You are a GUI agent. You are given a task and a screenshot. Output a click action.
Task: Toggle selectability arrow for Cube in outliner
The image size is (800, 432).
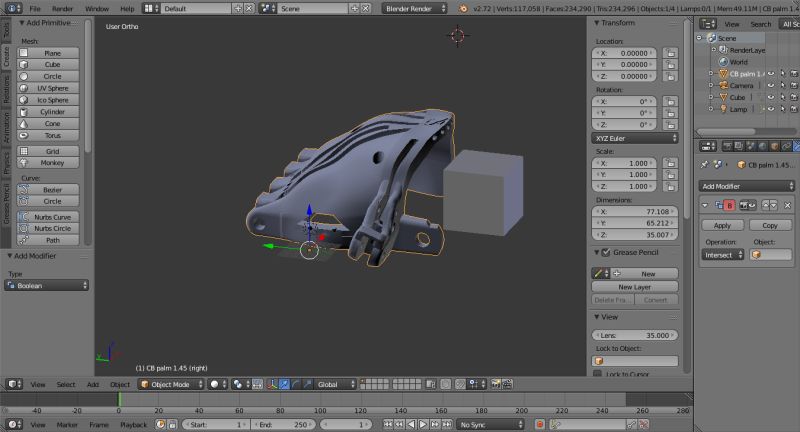click(x=783, y=97)
